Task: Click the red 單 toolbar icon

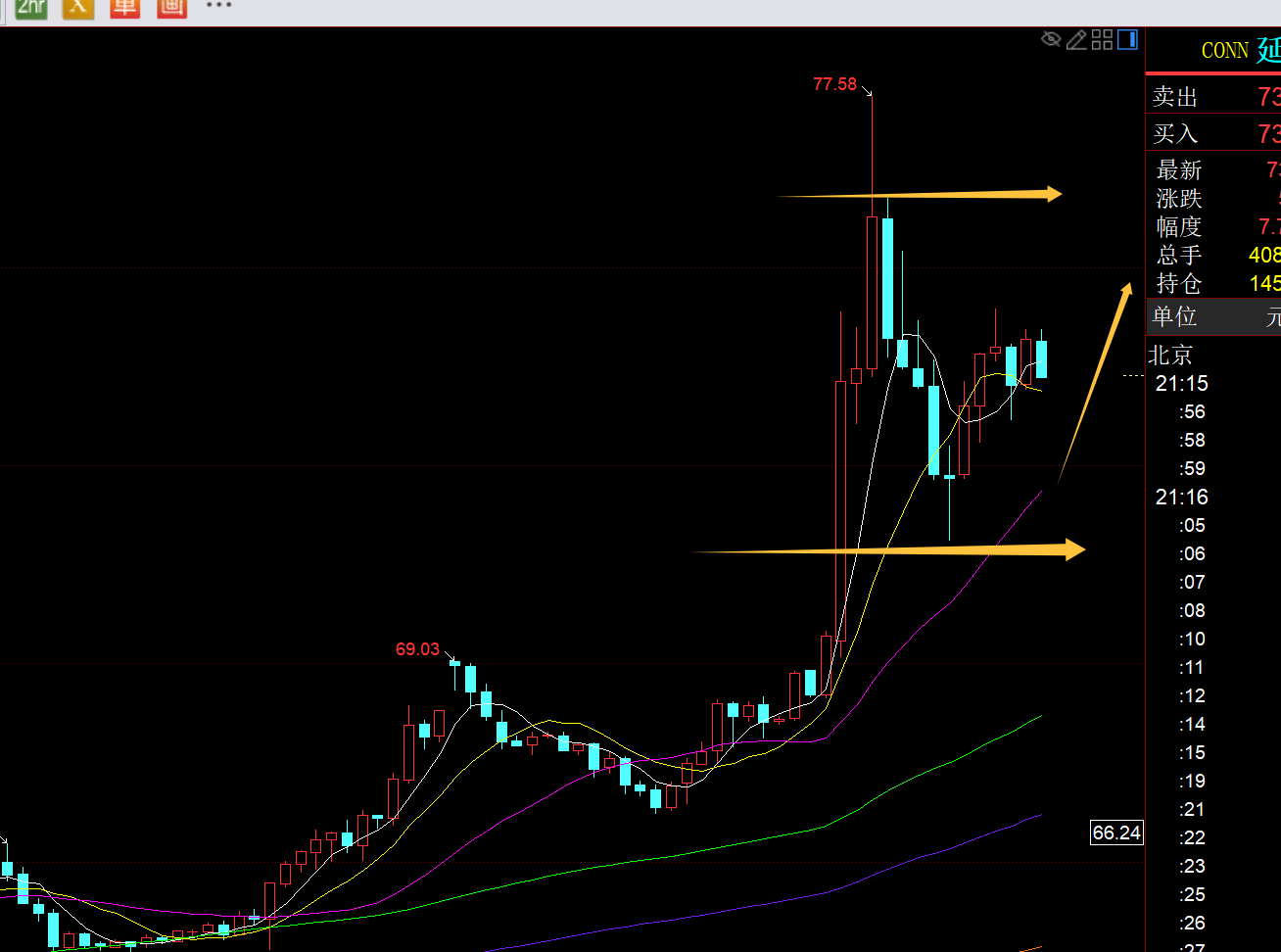Action: [124, 7]
